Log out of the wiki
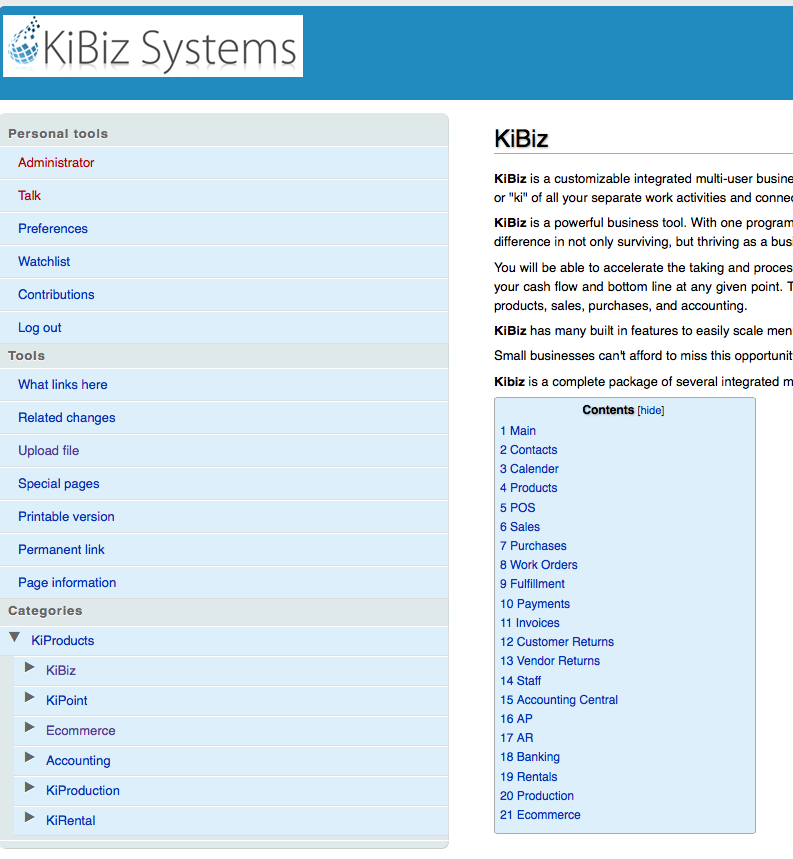This screenshot has height=859, width=793. (x=39, y=328)
